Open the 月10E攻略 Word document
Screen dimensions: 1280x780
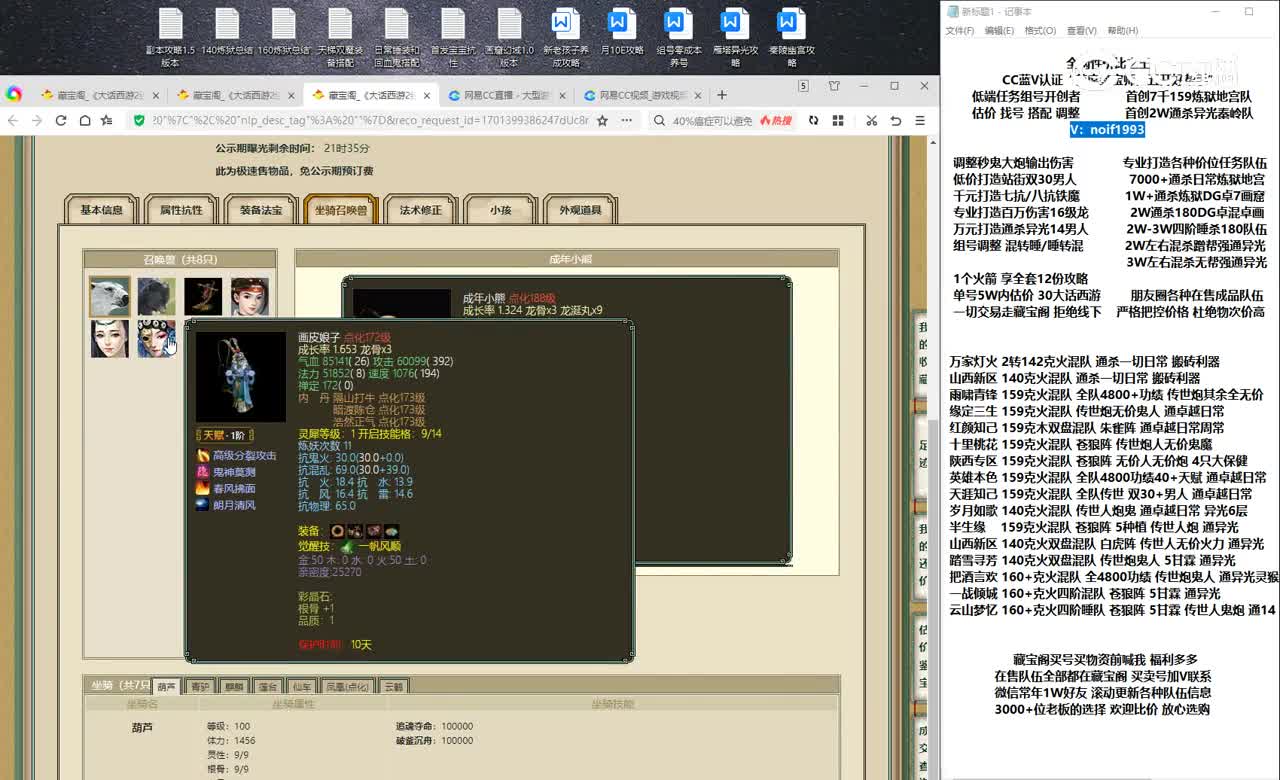(622, 31)
